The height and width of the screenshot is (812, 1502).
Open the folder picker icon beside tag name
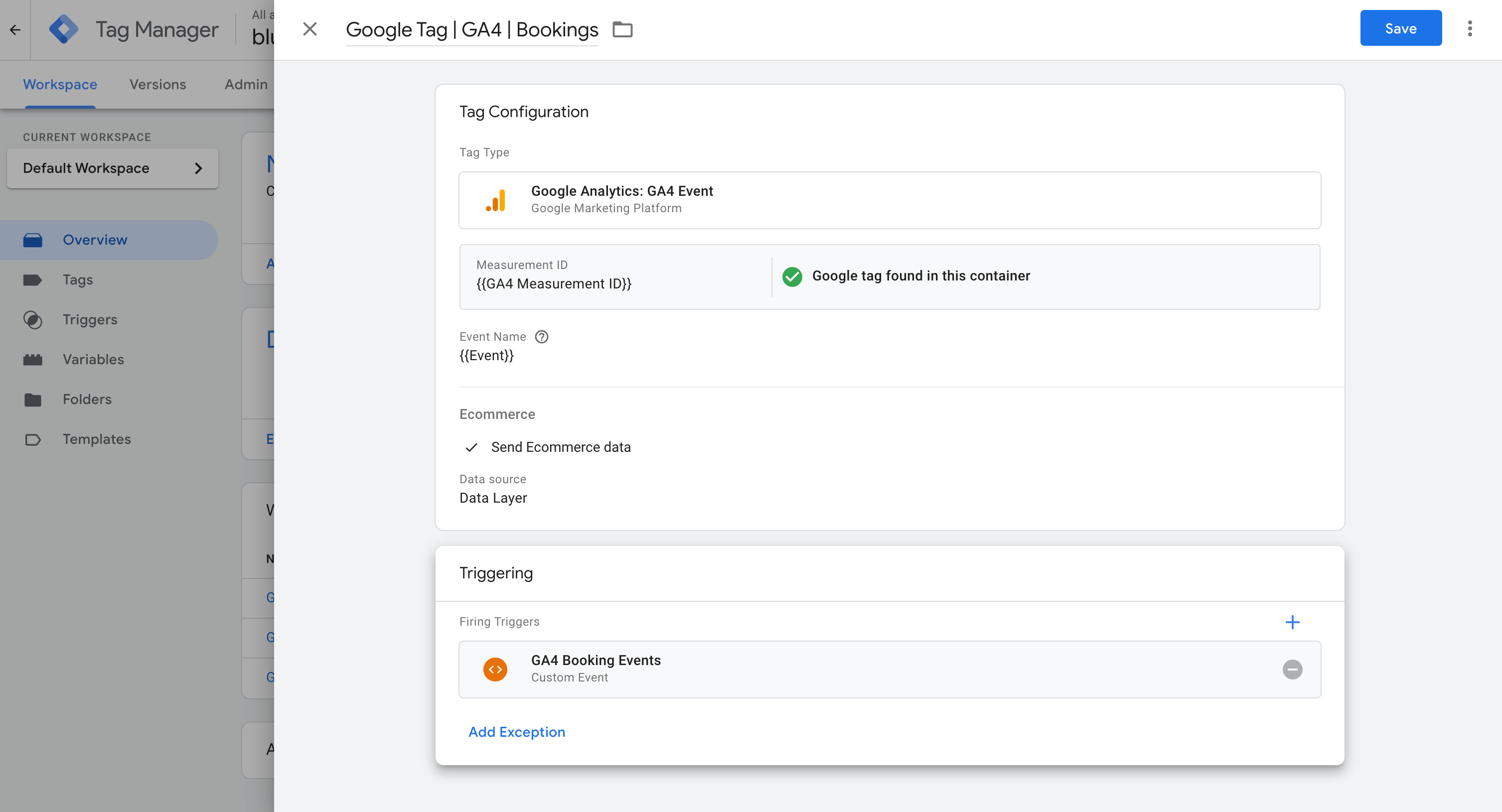(x=622, y=29)
